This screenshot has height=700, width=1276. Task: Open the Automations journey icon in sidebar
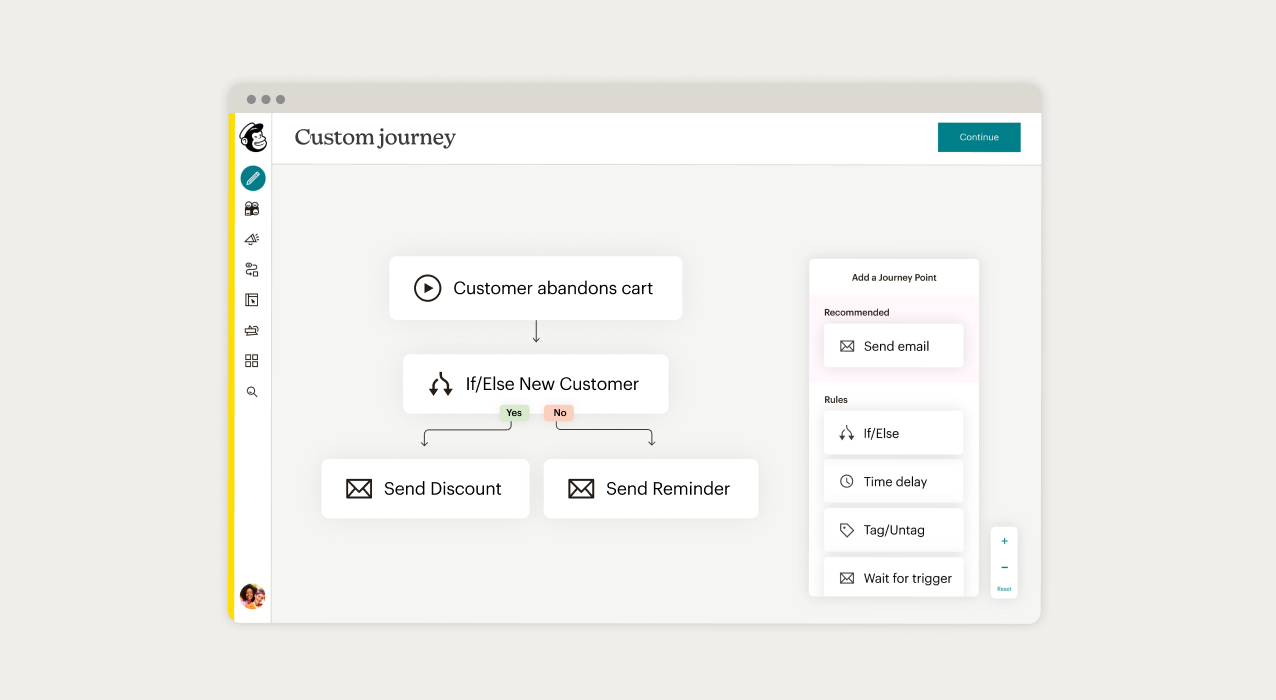coord(252,270)
